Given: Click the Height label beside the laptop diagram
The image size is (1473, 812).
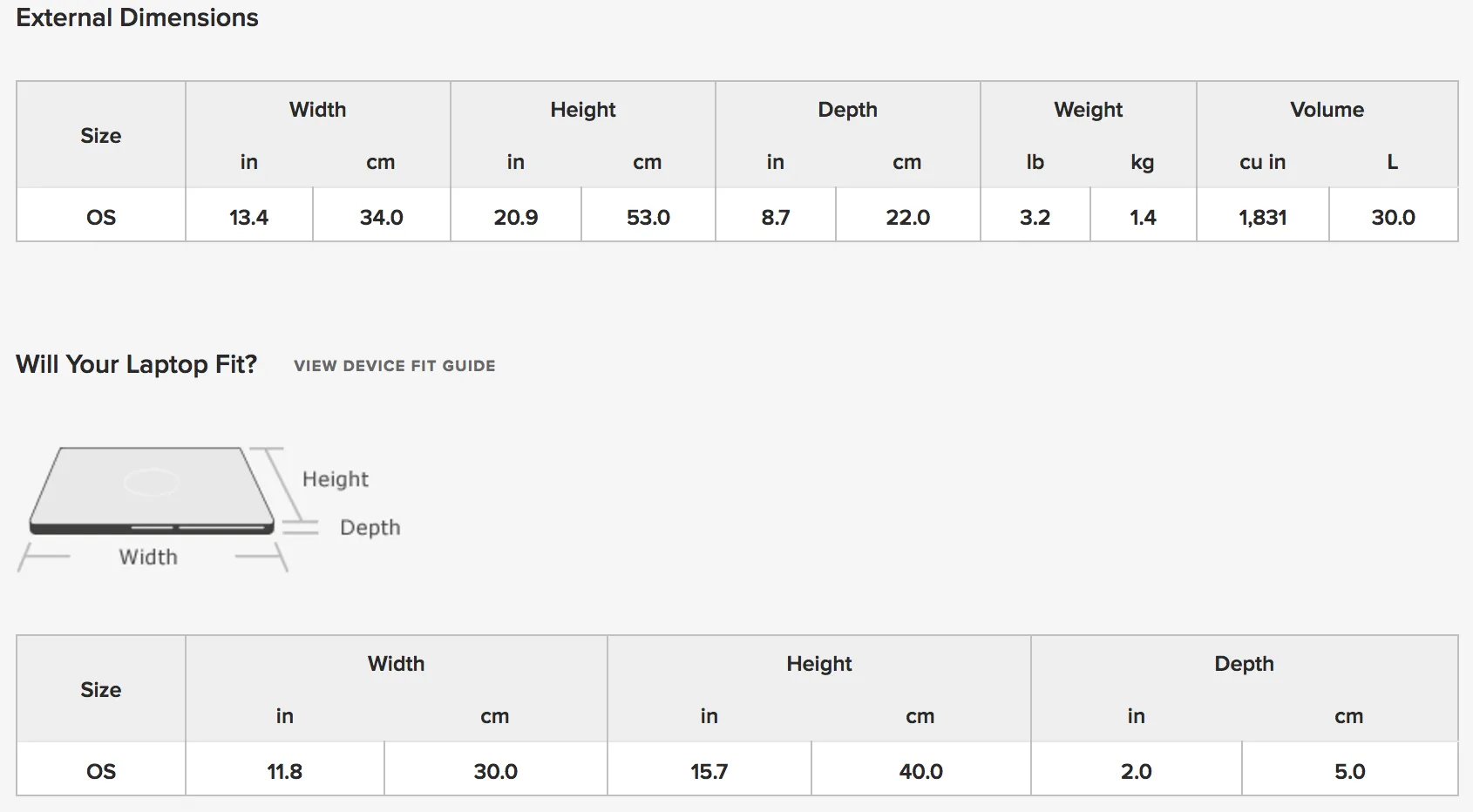Looking at the screenshot, I should pos(336,479).
